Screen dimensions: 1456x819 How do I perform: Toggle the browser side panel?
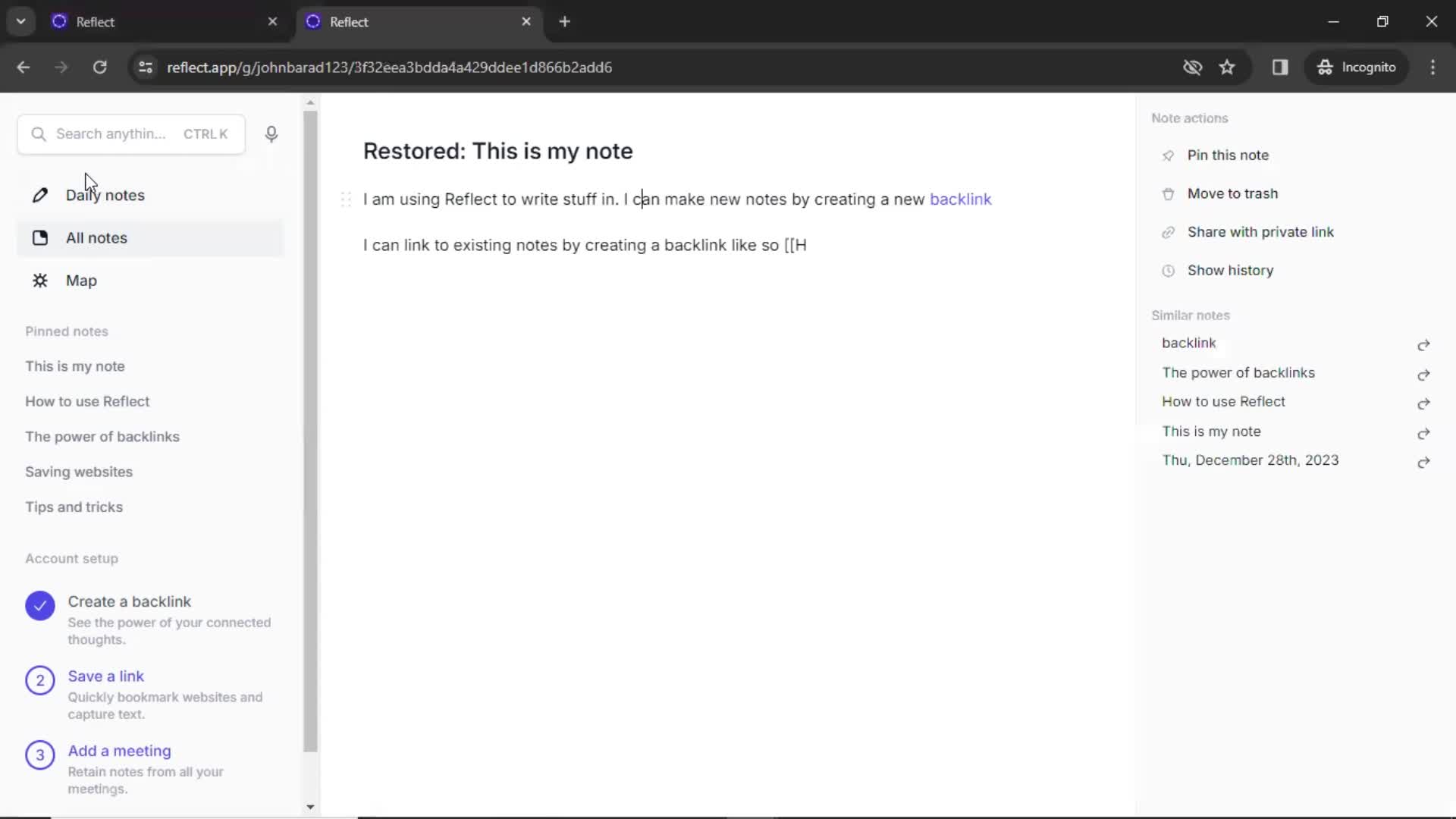tap(1281, 67)
